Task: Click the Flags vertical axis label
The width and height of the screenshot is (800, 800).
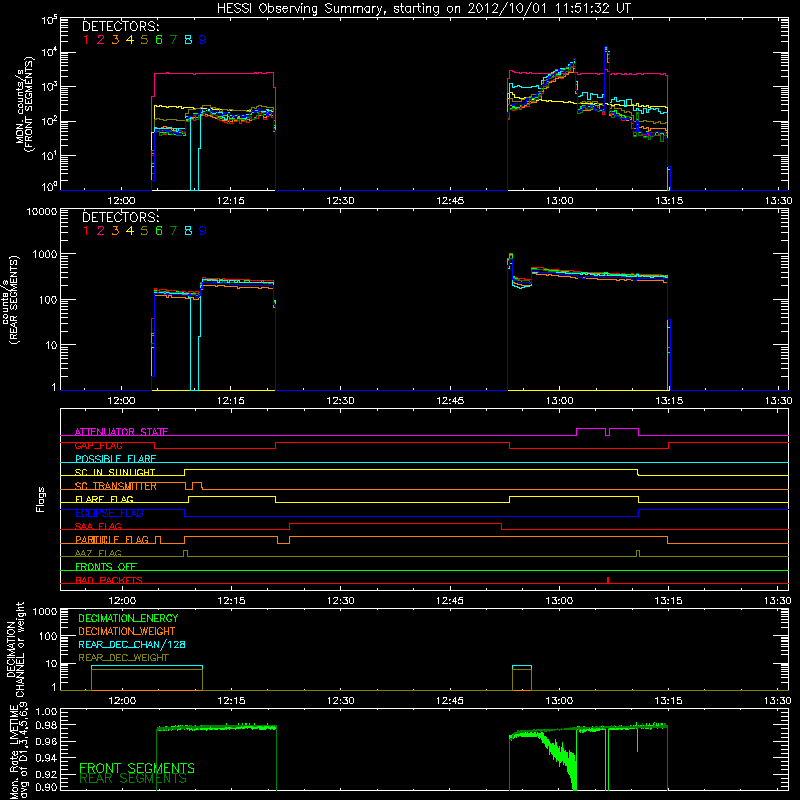Action: point(41,499)
